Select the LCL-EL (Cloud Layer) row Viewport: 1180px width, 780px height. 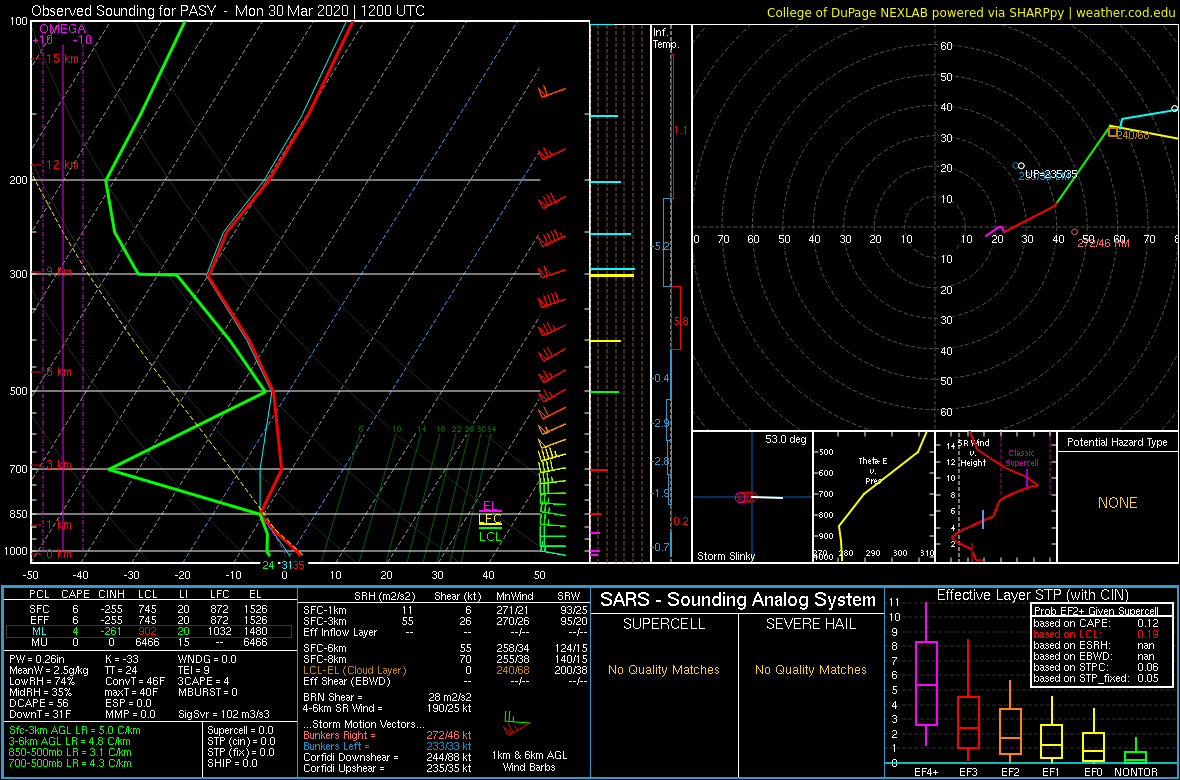tap(445, 670)
